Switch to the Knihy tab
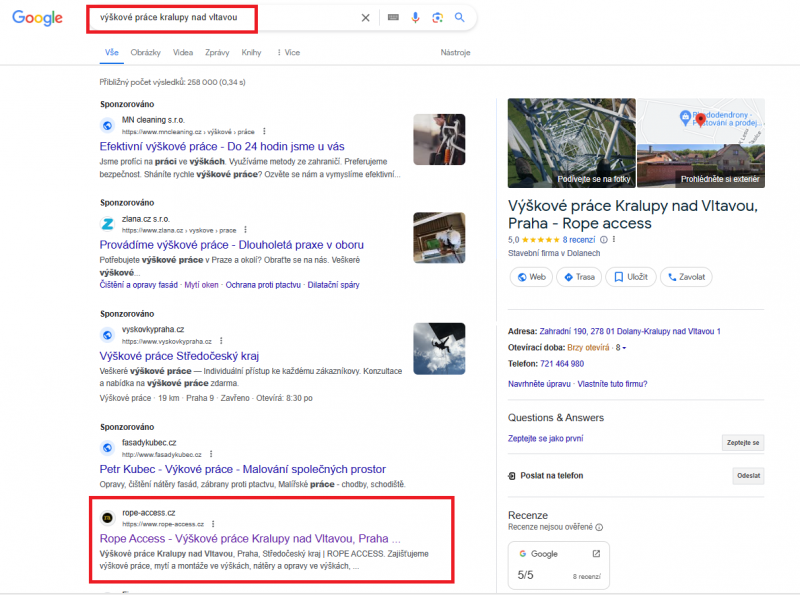Viewport: 800px width, 595px height. click(251, 52)
